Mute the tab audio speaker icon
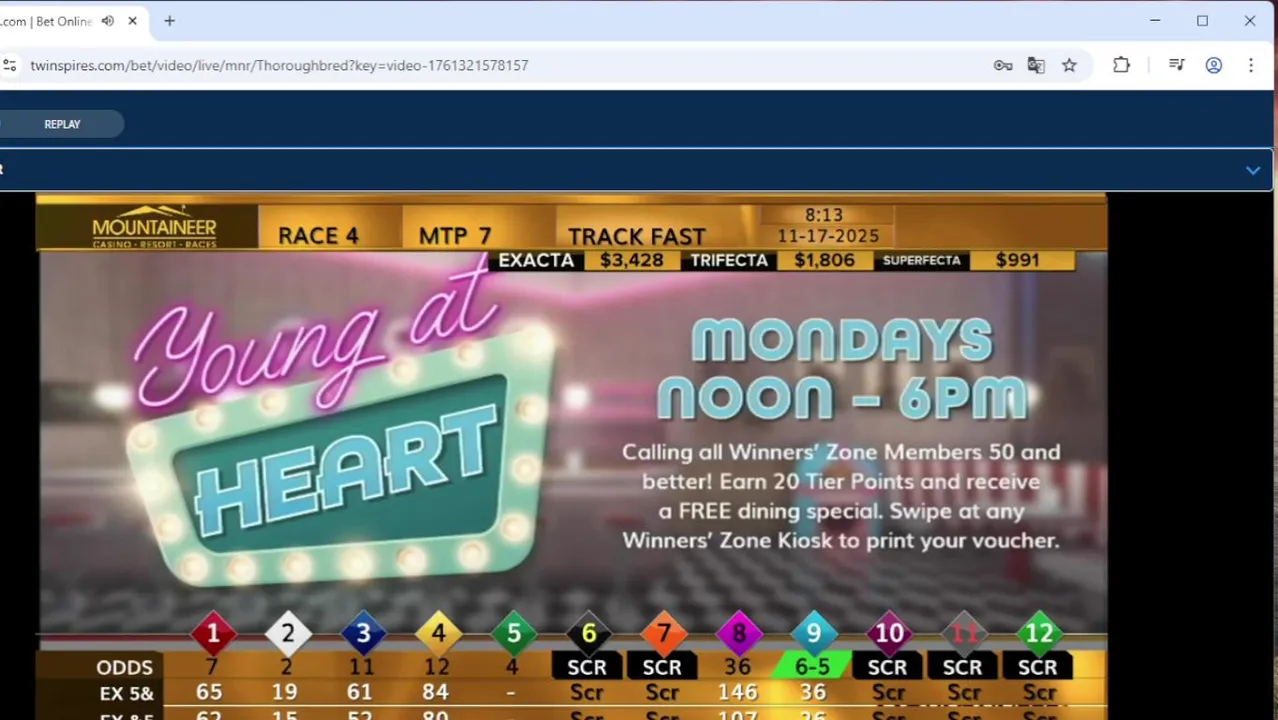The height and width of the screenshot is (720, 1278). pos(108,21)
